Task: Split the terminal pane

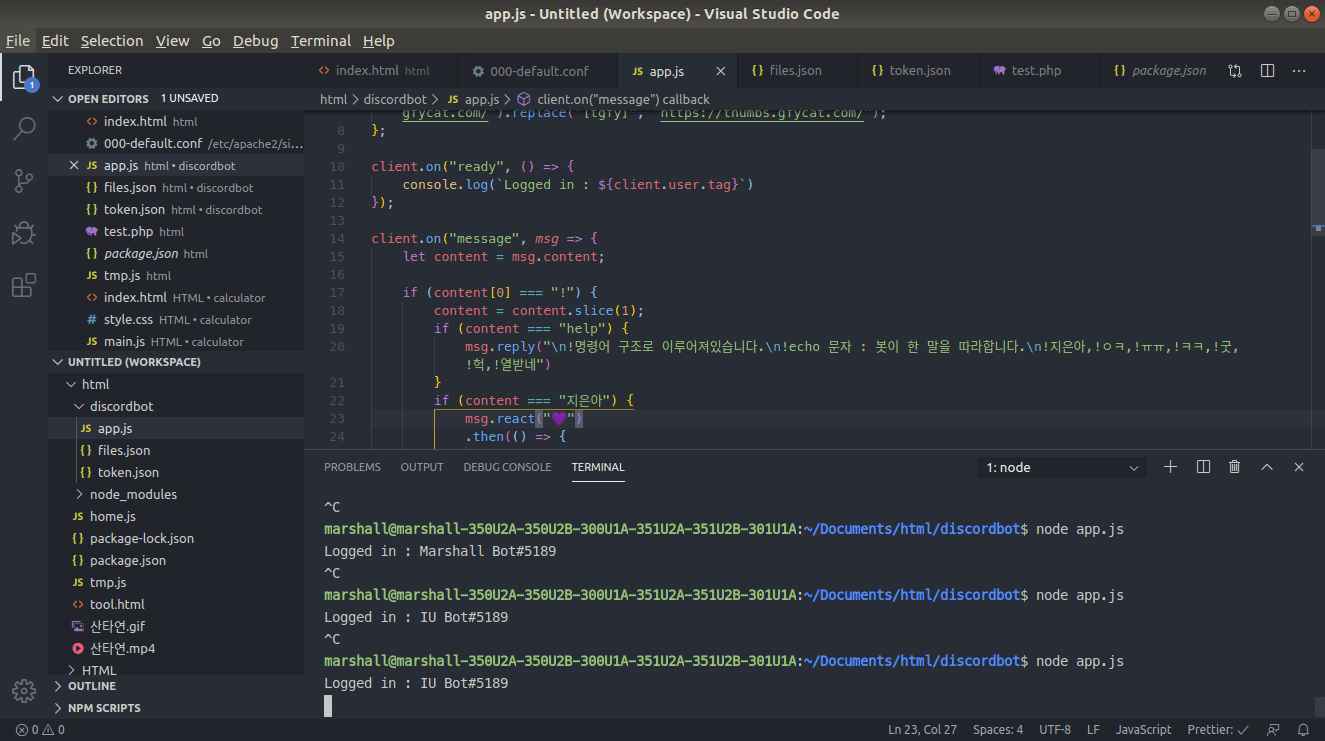Action: tap(1203, 467)
